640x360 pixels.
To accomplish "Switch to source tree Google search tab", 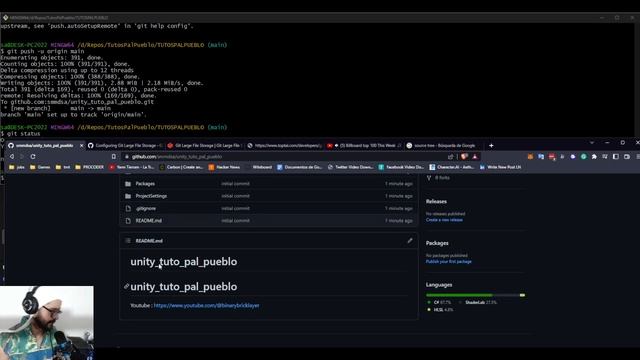I will coord(444,145).
